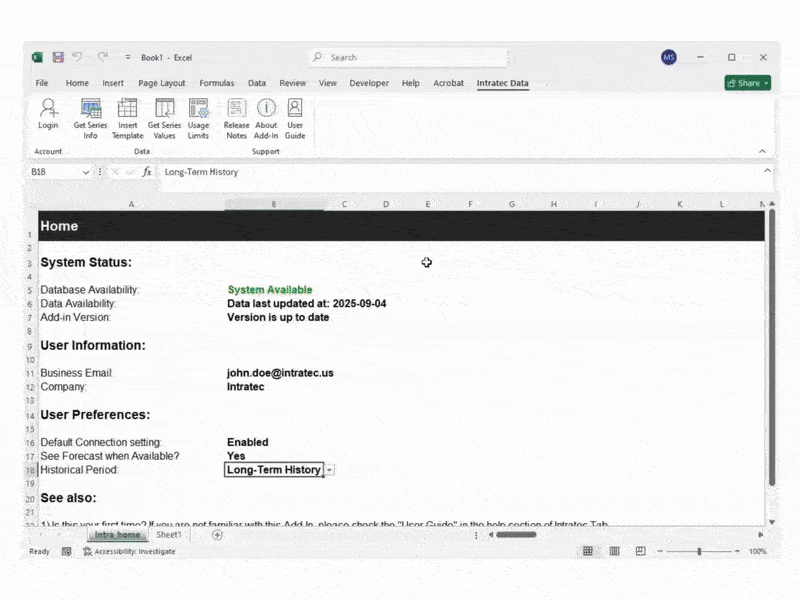
Task: Click inside the Search box
Action: [x=400, y=58]
